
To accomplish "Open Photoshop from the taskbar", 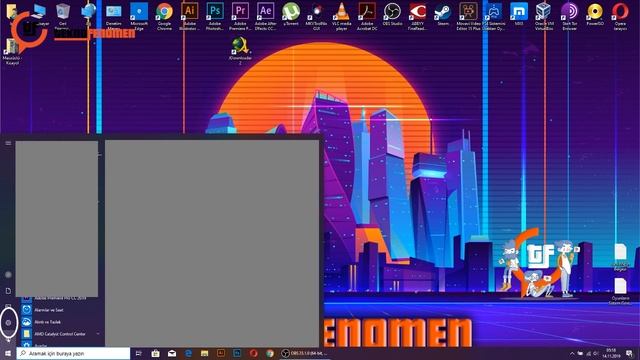I will click(x=237, y=353).
